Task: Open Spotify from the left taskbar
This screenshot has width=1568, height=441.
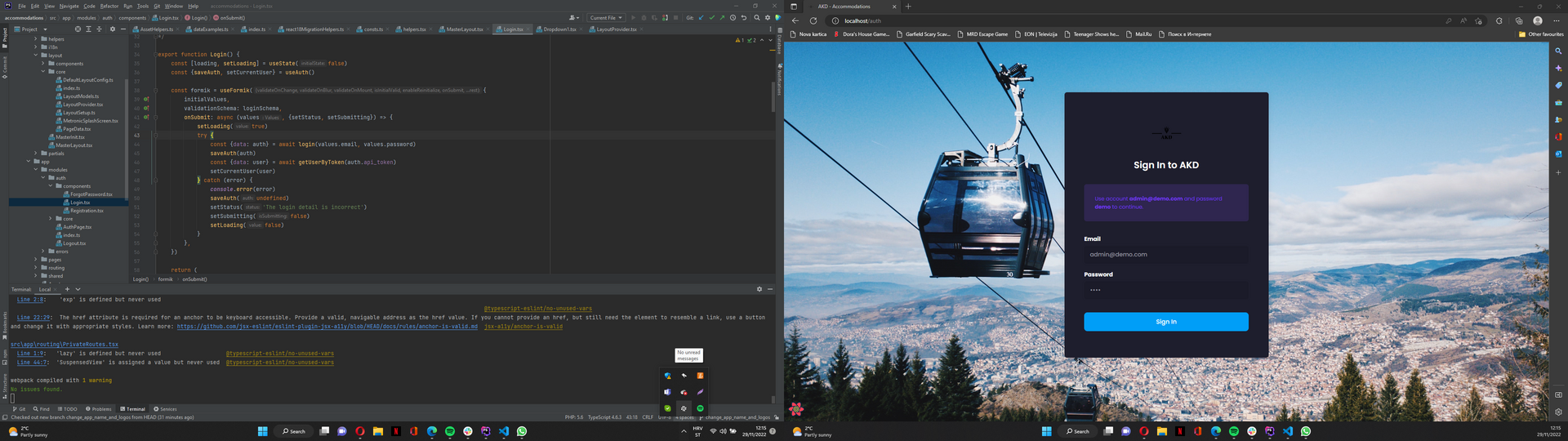Action: tap(450, 431)
